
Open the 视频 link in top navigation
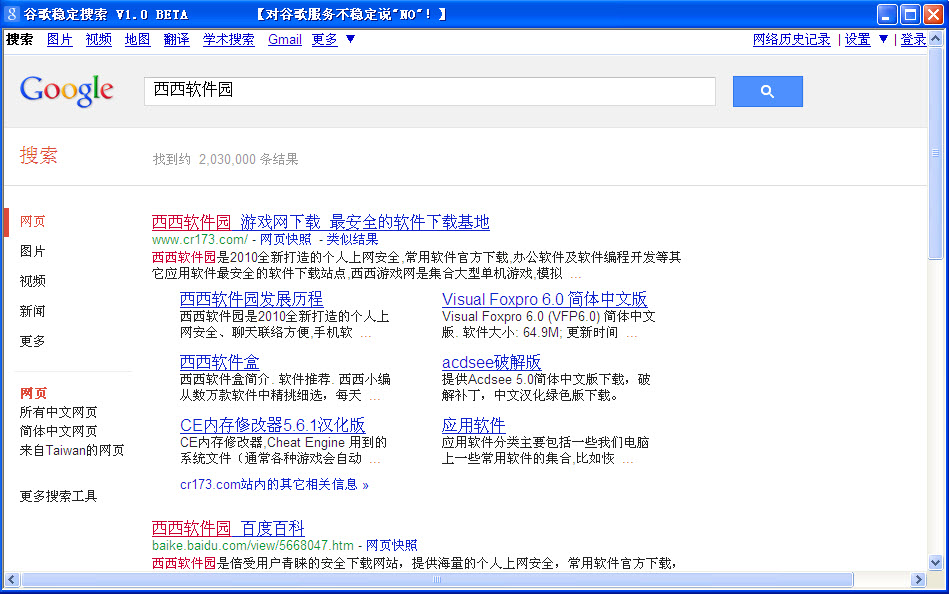click(99, 39)
